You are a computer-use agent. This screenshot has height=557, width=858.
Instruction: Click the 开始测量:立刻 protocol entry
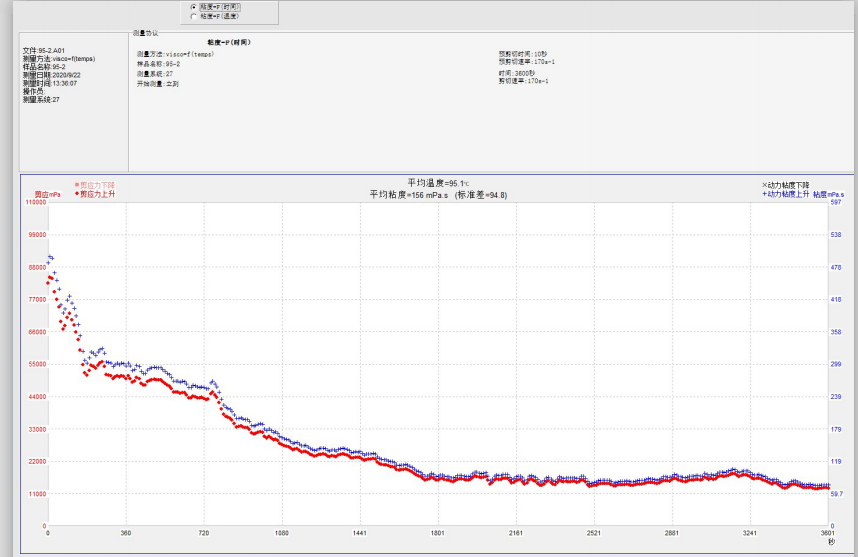coord(157,84)
